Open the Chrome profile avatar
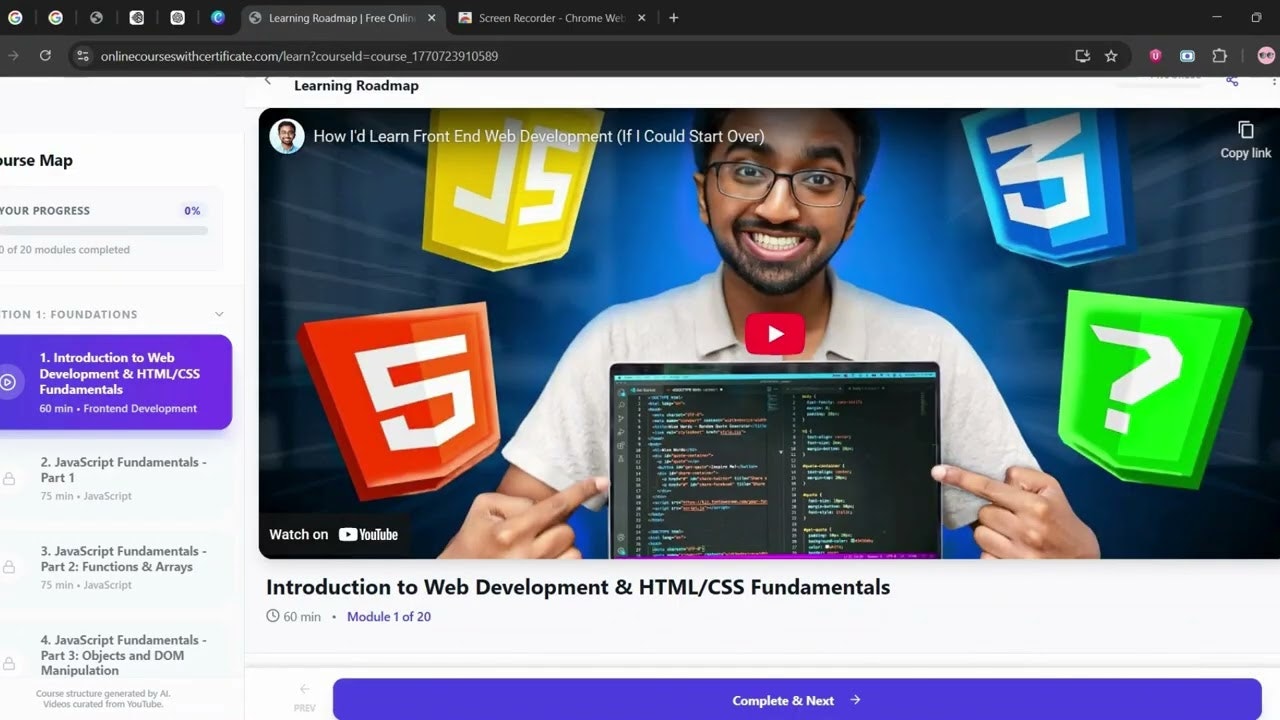The width and height of the screenshot is (1280, 720). (1266, 56)
